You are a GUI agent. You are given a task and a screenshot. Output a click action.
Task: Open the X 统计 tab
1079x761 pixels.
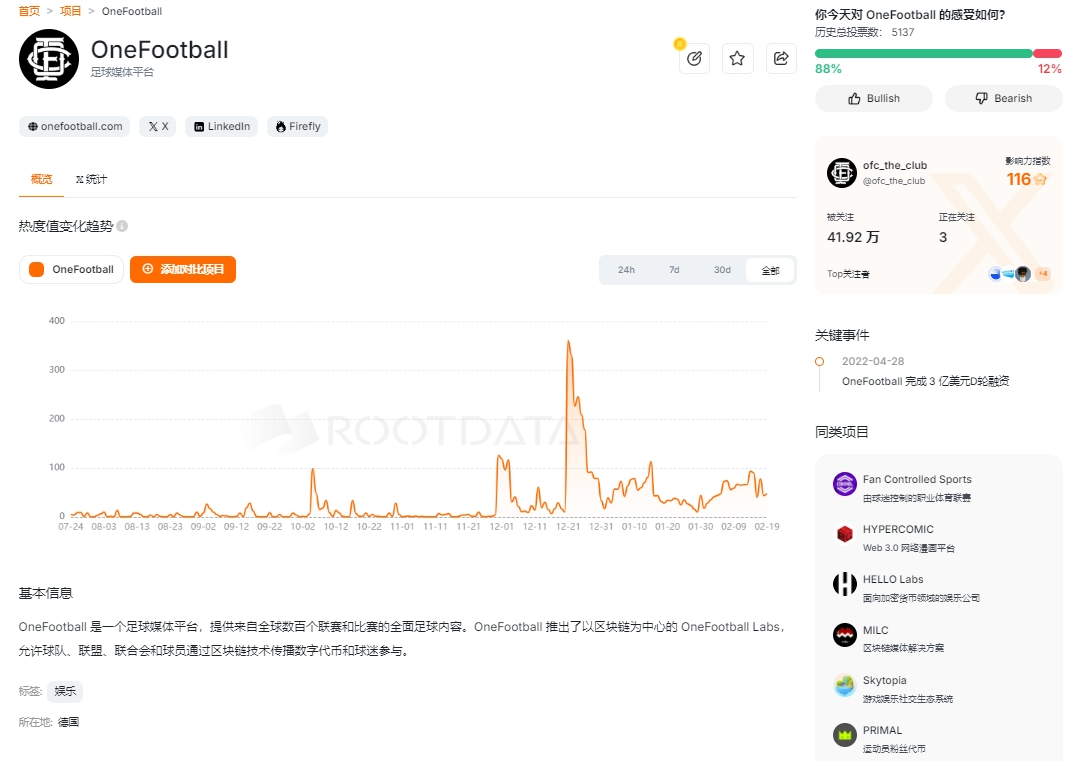(x=91, y=179)
